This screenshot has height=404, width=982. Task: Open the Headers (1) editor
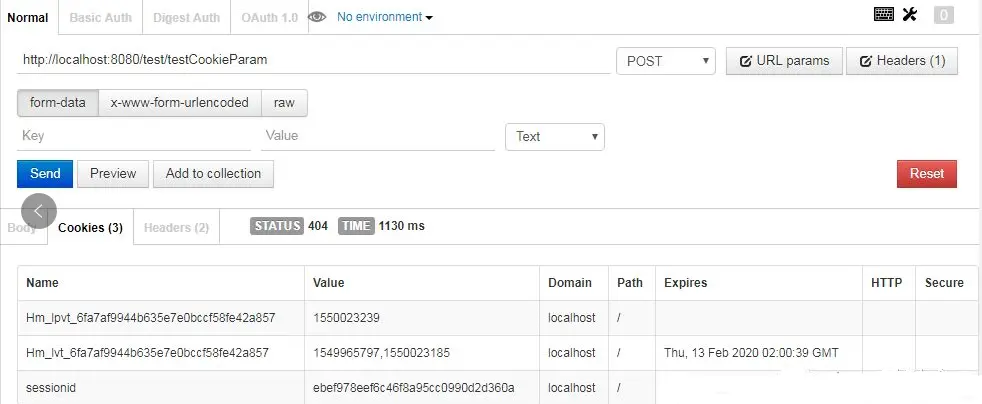coord(901,61)
